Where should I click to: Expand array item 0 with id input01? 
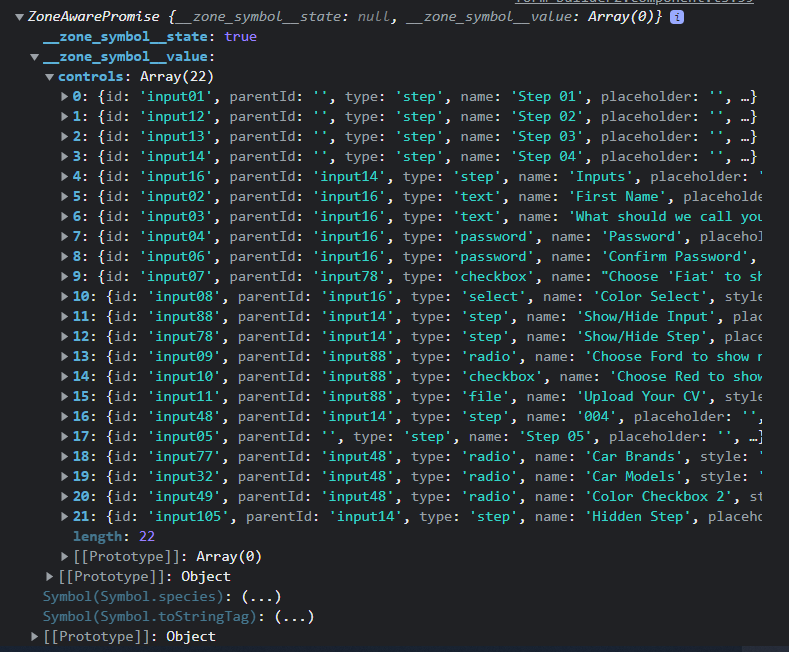pos(64,96)
